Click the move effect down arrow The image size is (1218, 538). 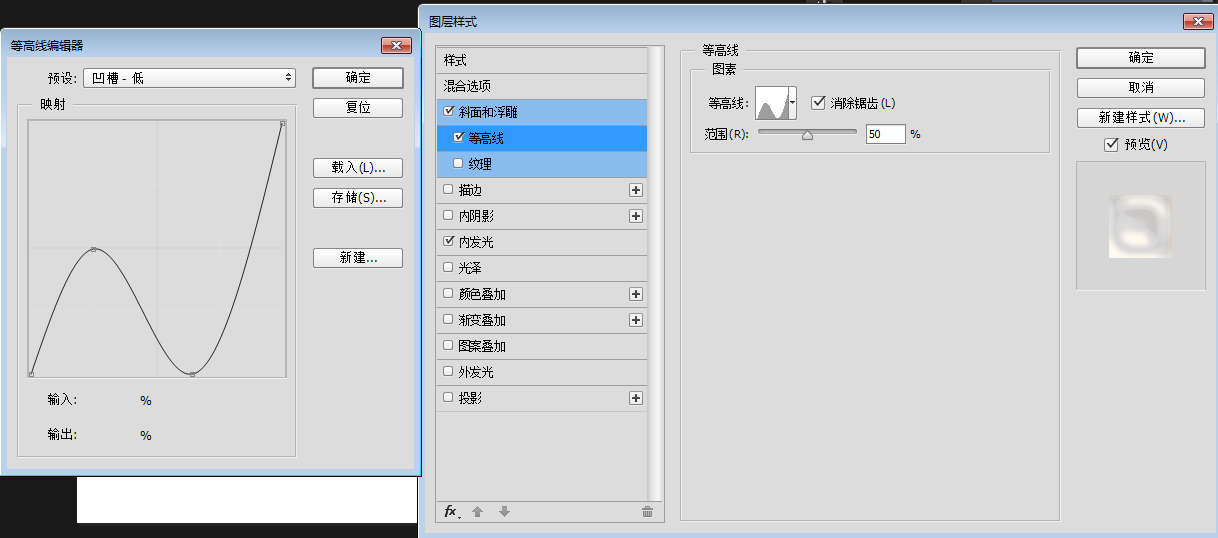[504, 512]
